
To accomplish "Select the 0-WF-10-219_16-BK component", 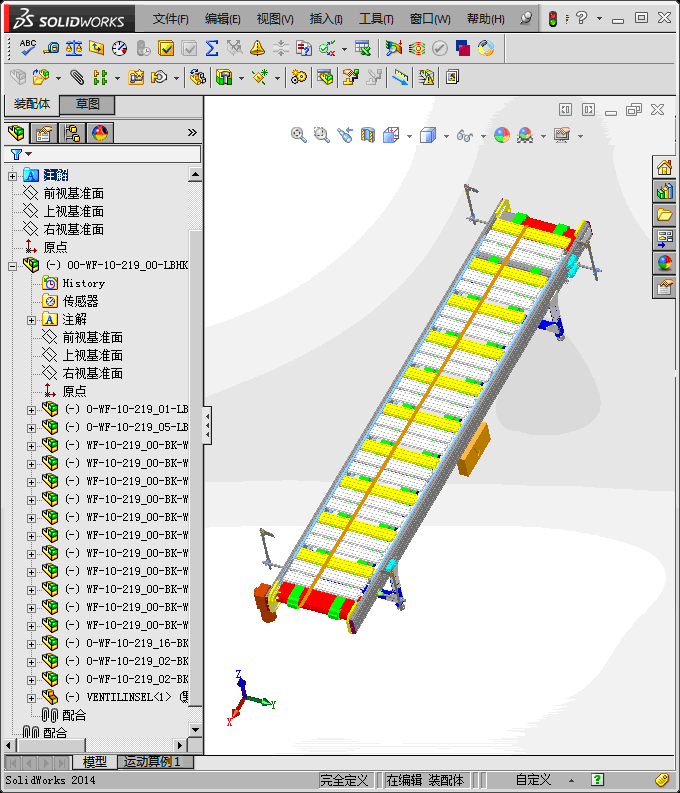I will [x=137, y=643].
